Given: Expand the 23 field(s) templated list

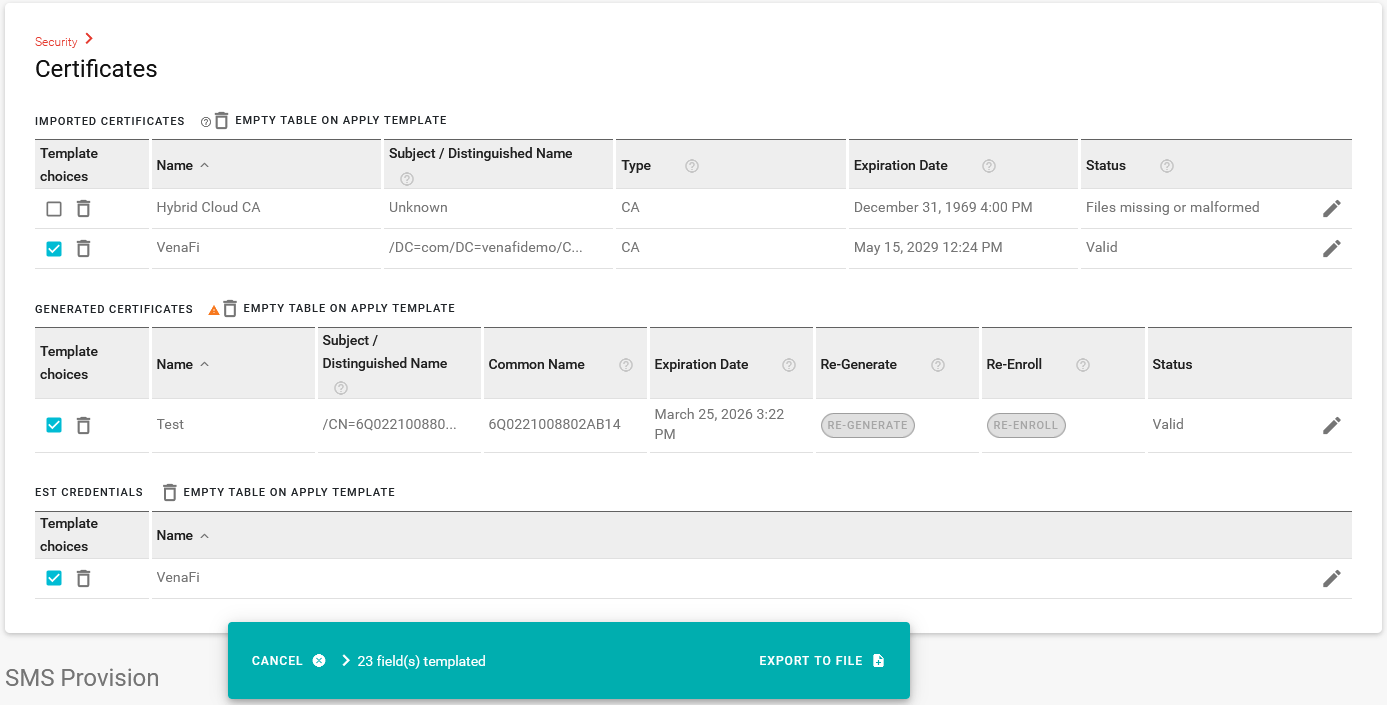Looking at the screenshot, I should click(x=346, y=661).
